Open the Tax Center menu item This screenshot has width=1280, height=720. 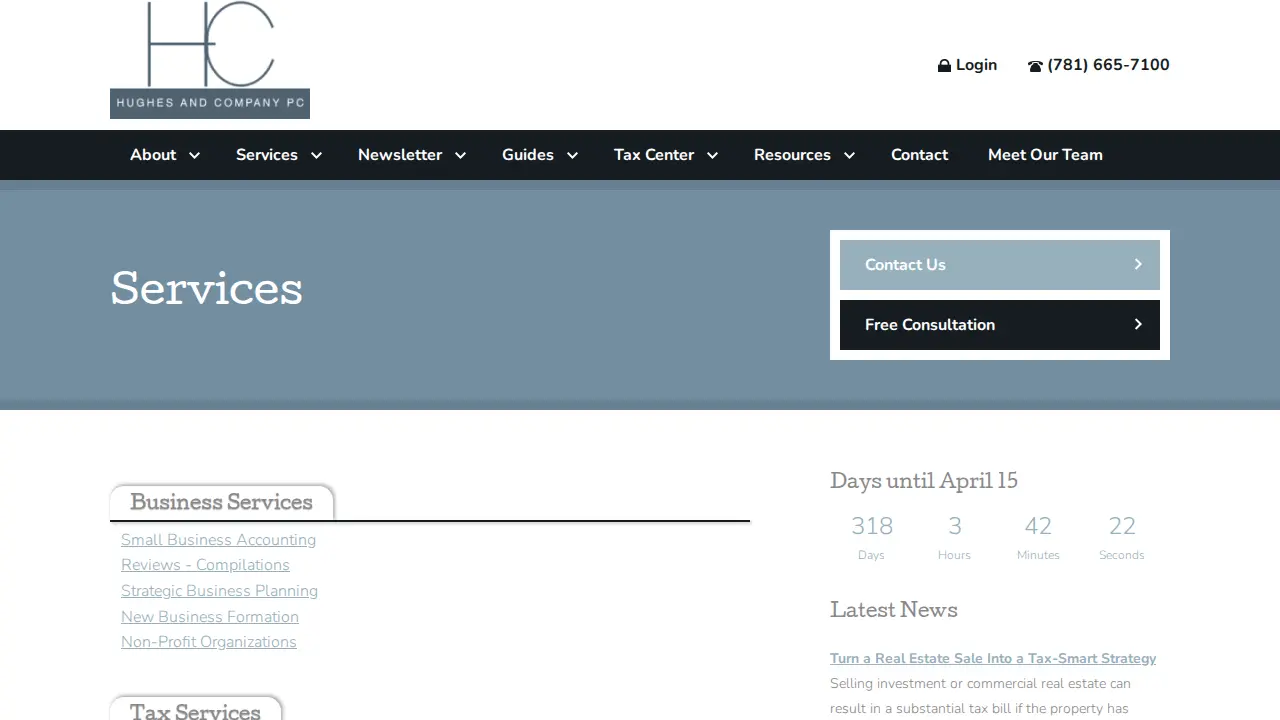pyautogui.click(x=654, y=154)
